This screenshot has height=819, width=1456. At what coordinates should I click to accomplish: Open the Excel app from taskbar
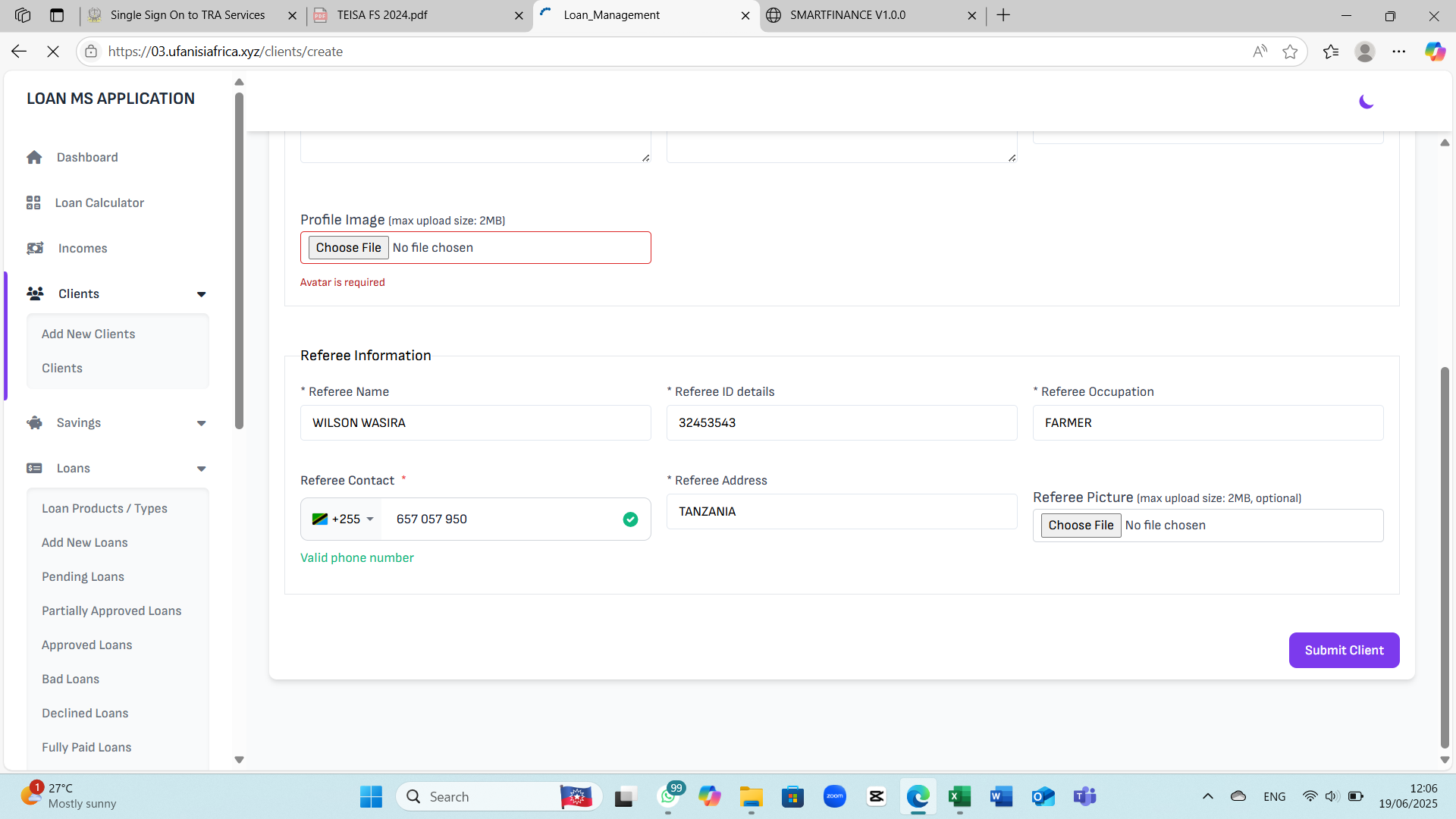tap(959, 796)
